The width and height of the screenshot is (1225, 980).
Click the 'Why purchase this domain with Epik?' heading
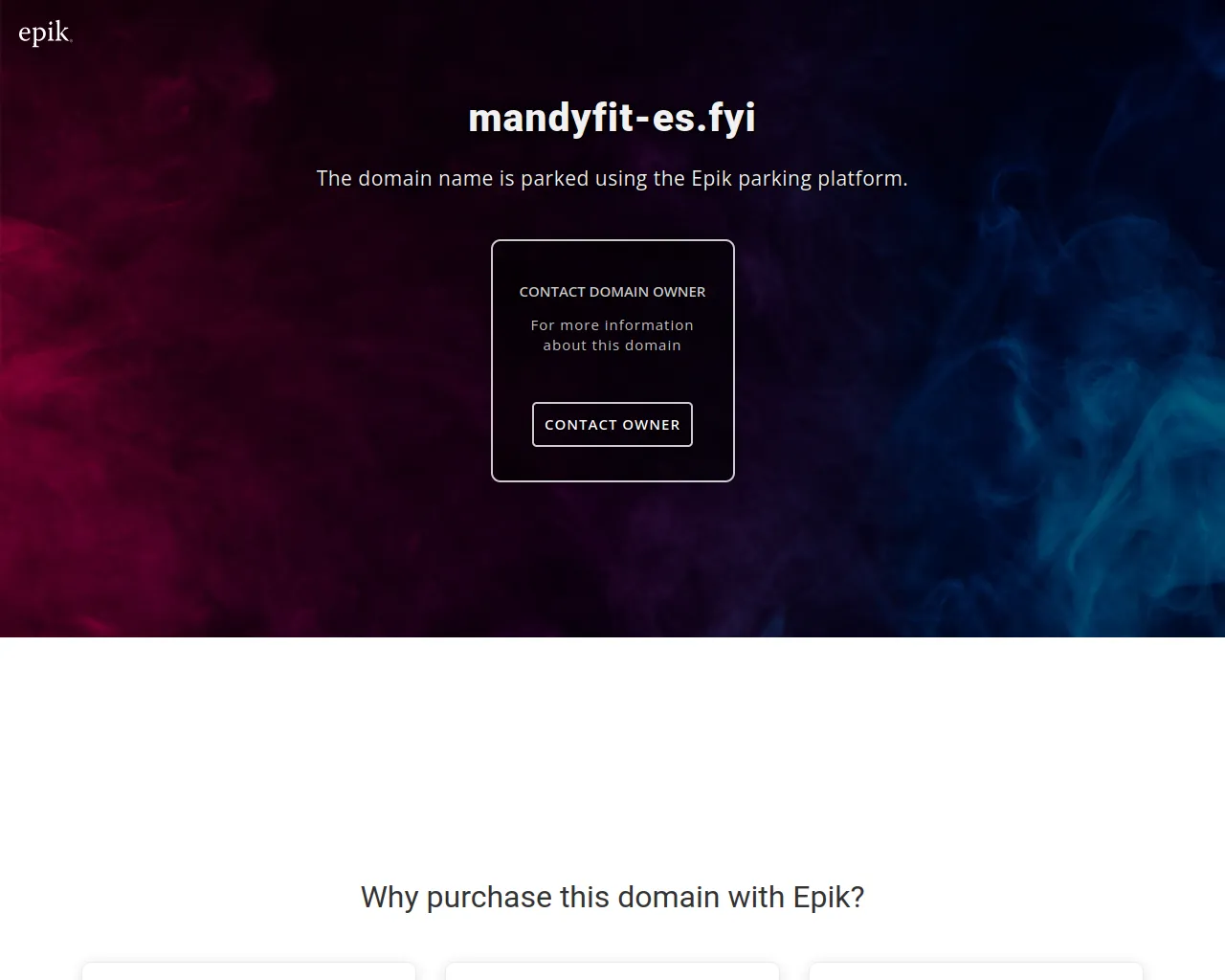[x=612, y=897]
